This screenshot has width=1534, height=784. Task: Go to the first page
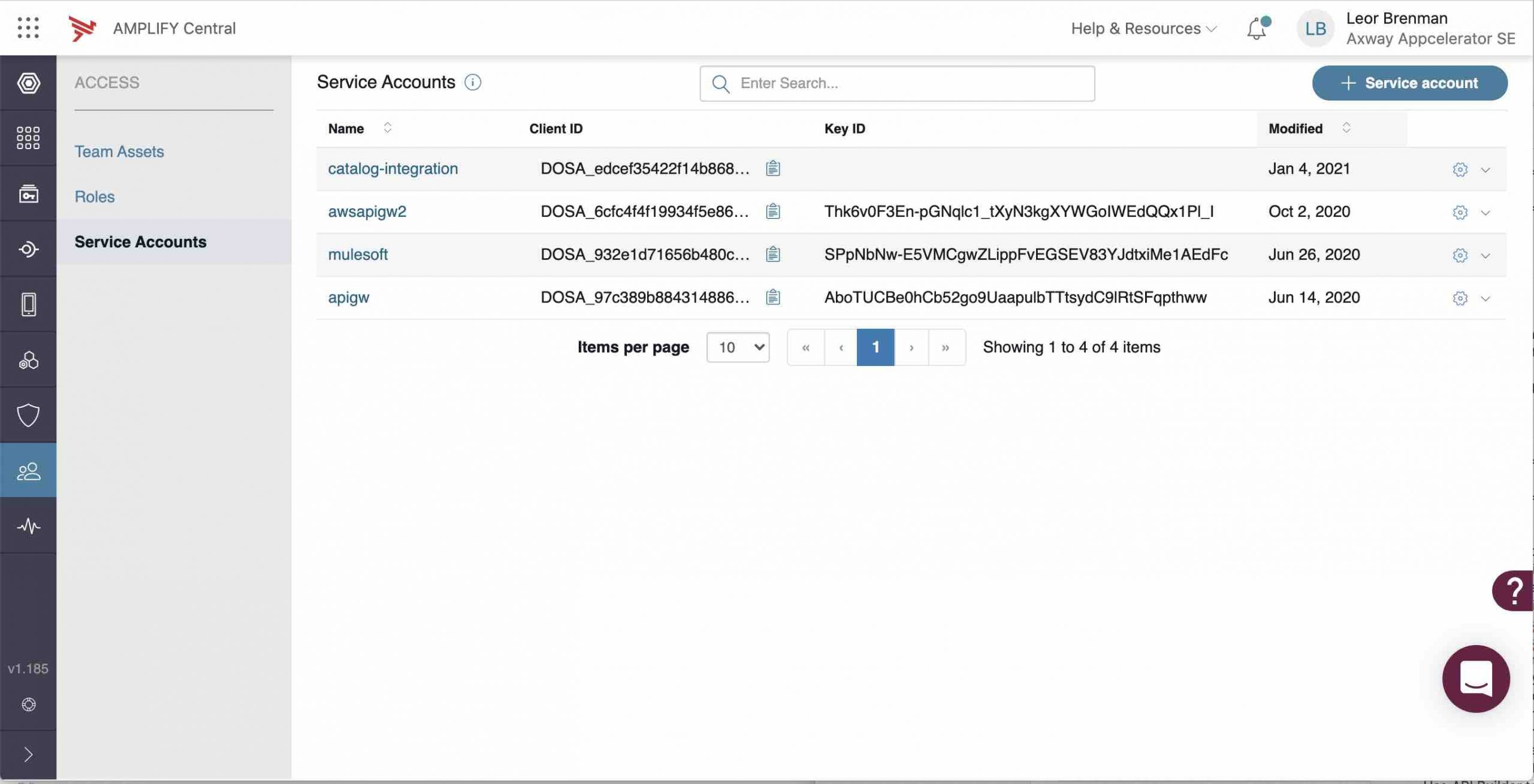tap(806, 347)
